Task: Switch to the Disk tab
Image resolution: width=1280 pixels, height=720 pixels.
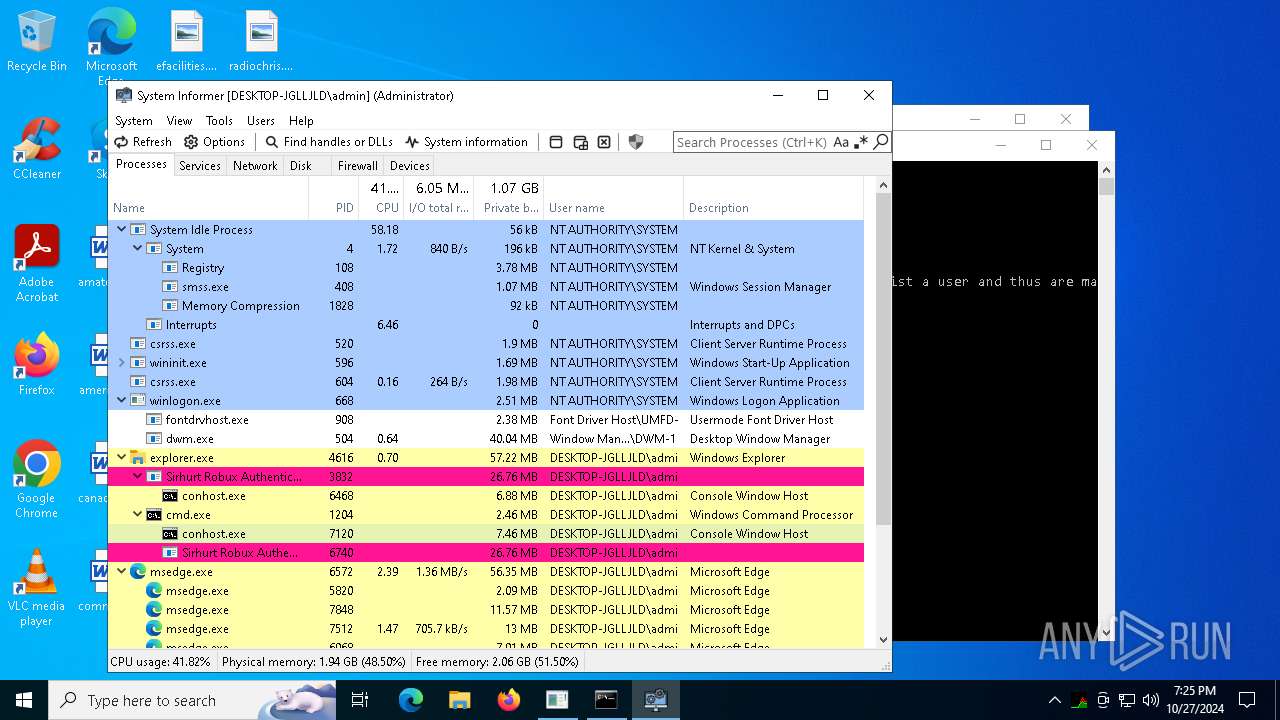Action: tap(301, 166)
